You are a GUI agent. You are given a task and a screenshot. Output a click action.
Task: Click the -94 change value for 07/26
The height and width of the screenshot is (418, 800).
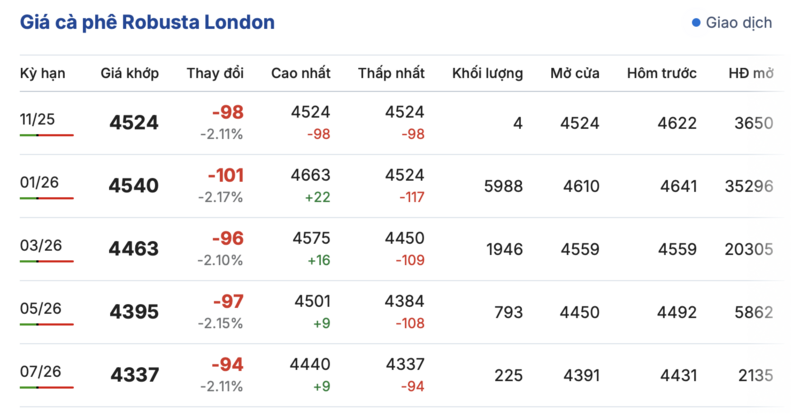click(226, 365)
